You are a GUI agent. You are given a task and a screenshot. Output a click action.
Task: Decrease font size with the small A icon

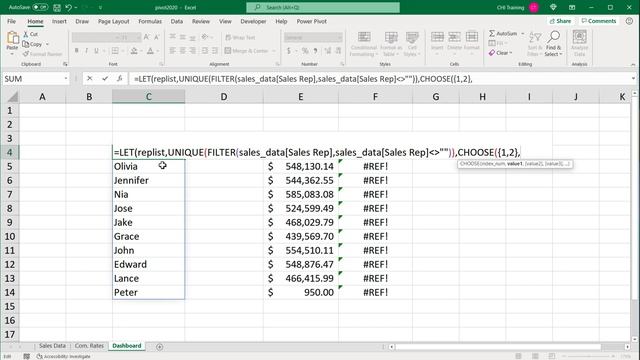click(x=157, y=37)
